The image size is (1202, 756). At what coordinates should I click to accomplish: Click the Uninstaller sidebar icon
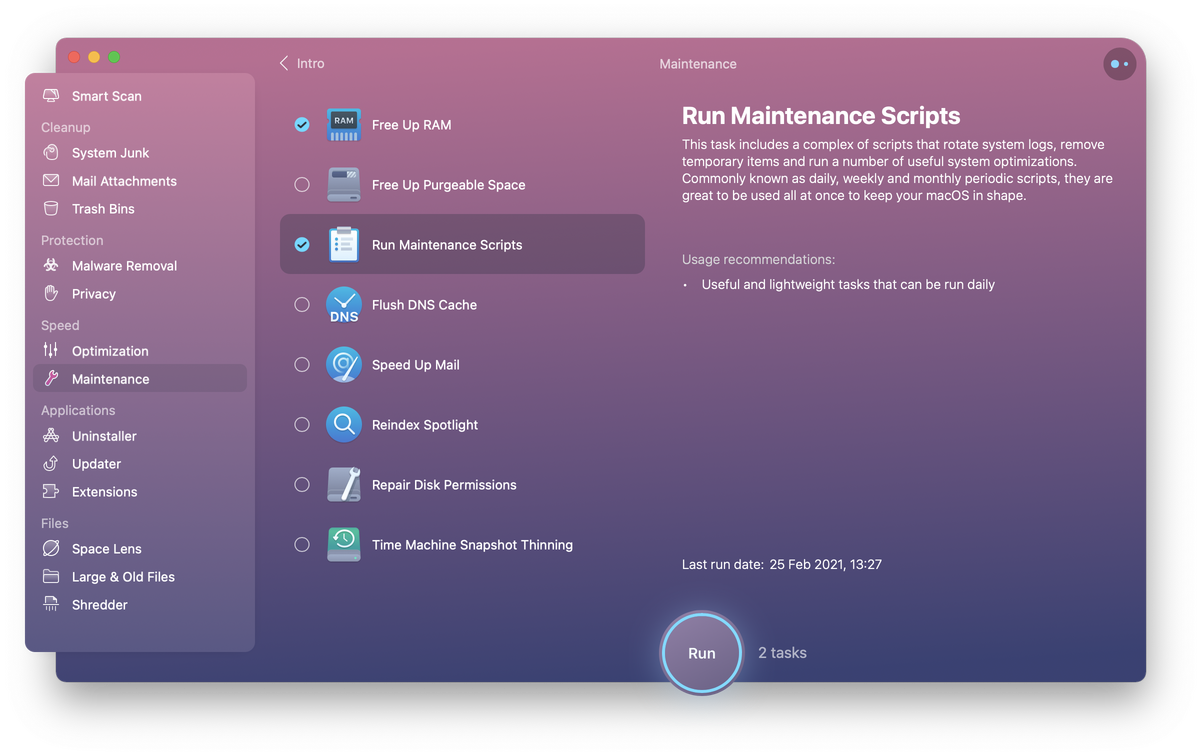point(51,436)
